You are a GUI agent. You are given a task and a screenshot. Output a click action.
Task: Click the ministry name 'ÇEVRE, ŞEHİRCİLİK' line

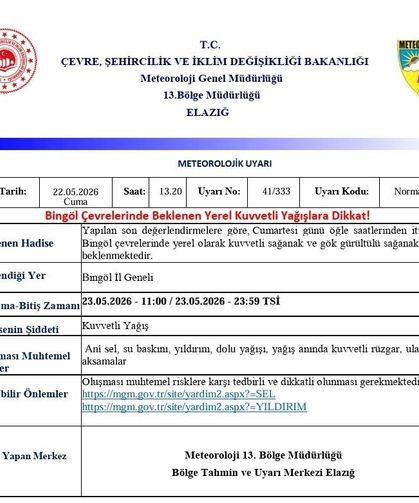[x=215, y=62]
